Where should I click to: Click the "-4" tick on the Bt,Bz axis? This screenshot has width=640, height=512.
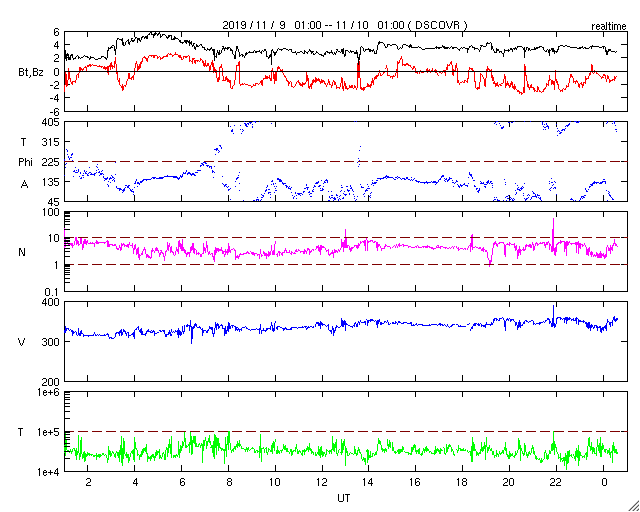click(x=55, y=98)
